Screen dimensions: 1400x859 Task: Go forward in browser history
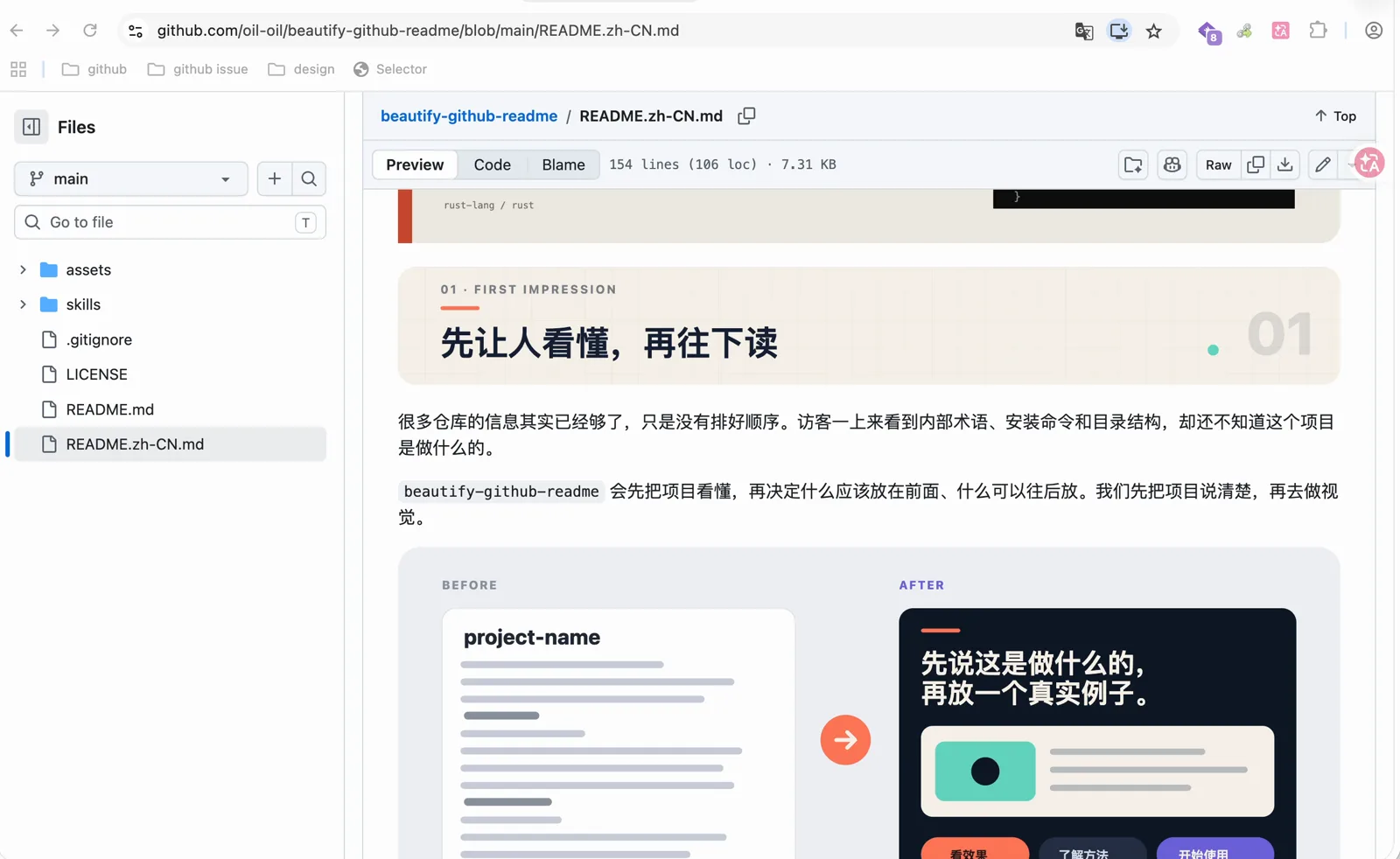click(52, 31)
